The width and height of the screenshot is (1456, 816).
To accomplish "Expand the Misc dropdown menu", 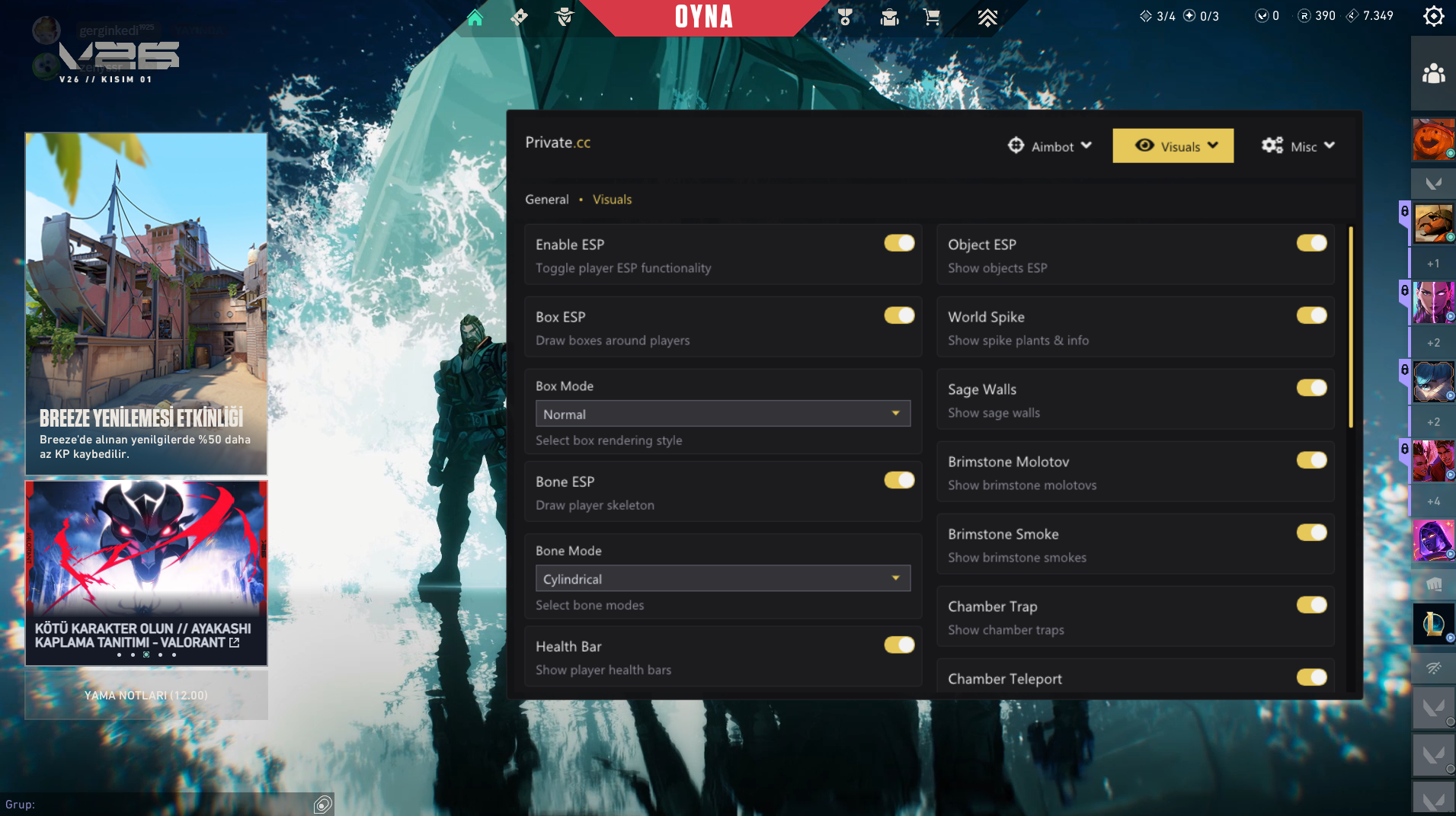I will coord(1298,146).
